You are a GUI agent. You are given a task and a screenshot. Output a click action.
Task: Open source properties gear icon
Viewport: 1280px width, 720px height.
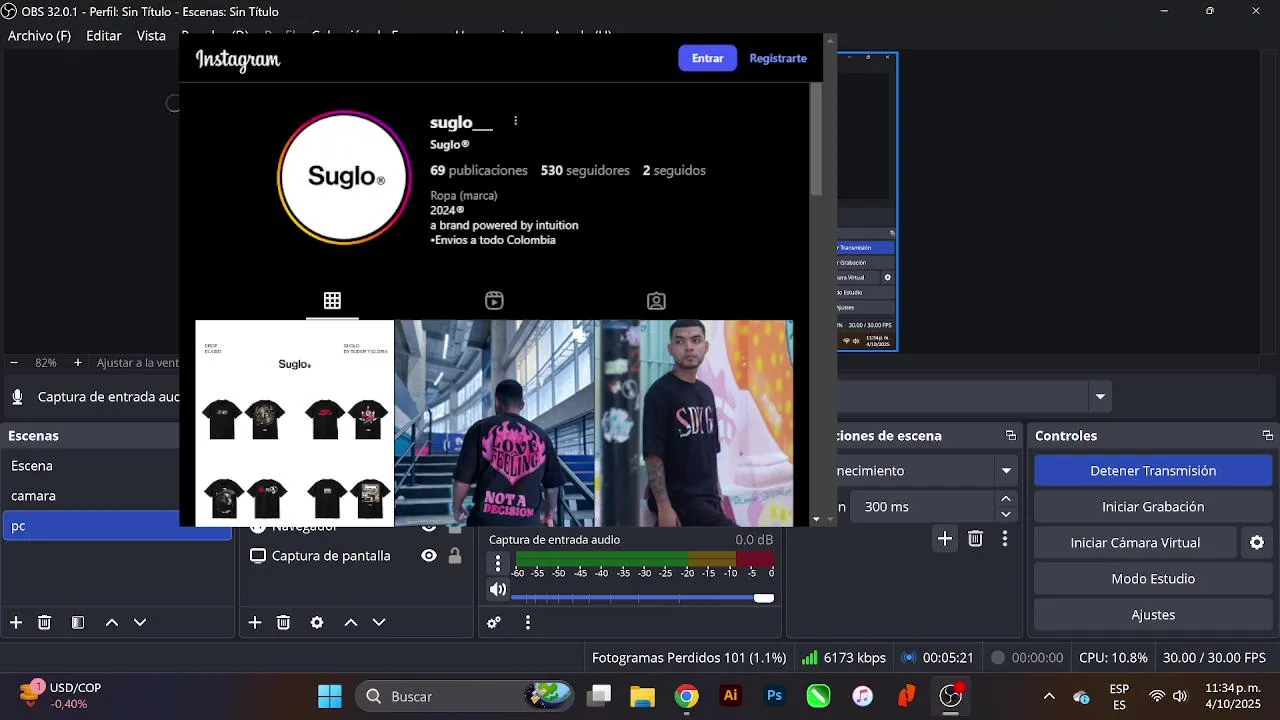[x=317, y=622]
